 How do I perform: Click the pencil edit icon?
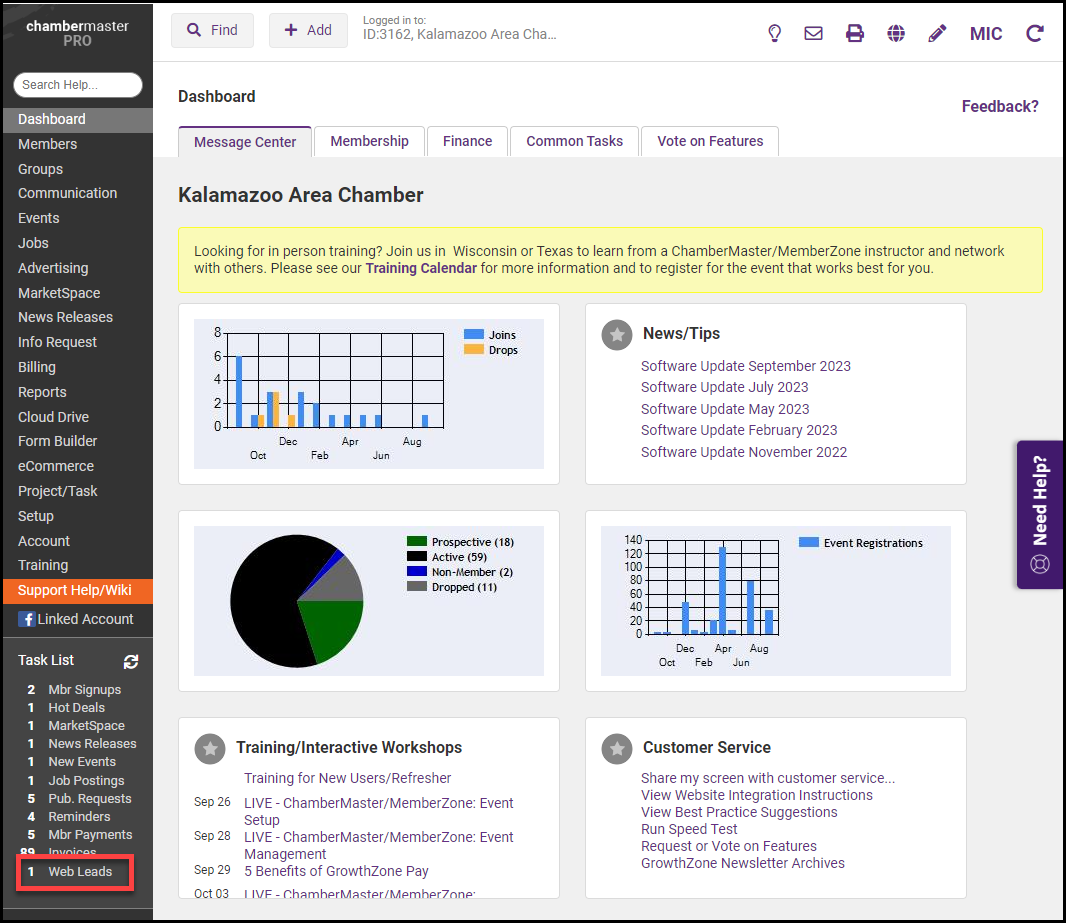[937, 33]
